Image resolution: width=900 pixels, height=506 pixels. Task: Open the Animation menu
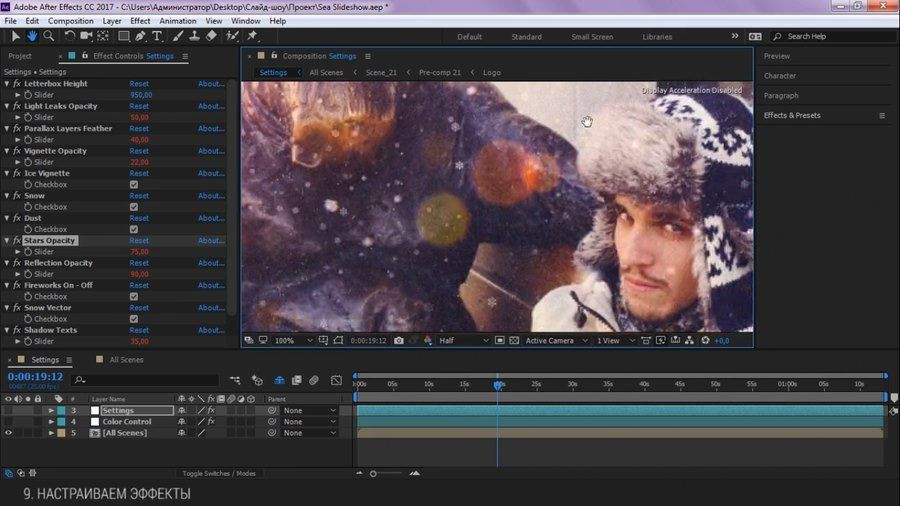[176, 21]
